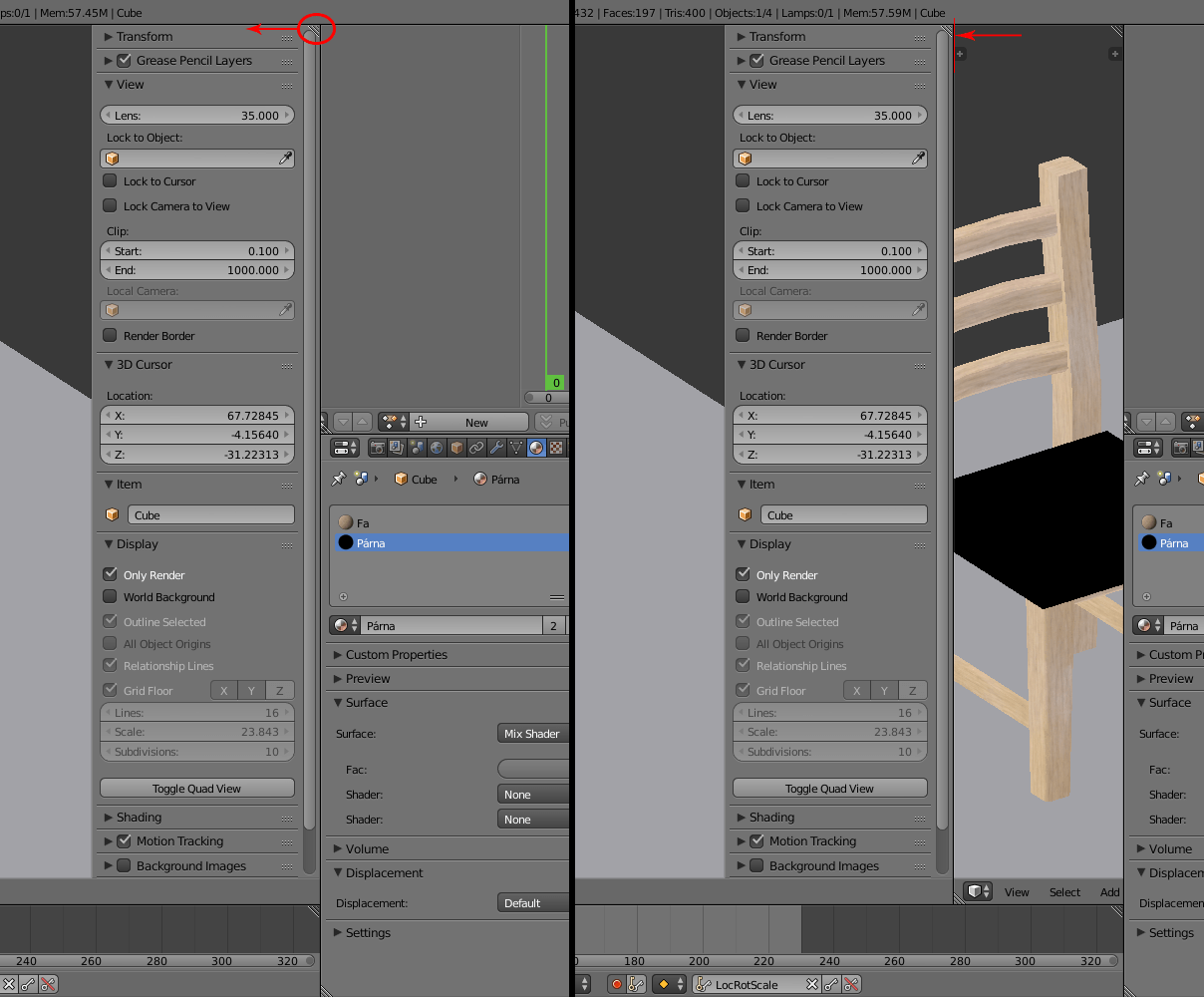
Task: Open the Texture checkerboard tab icon
Action: tap(556, 448)
